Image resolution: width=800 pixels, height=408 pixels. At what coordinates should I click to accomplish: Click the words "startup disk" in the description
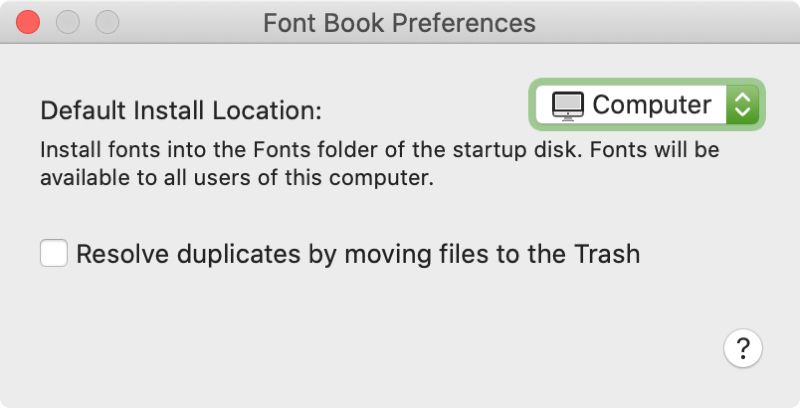coord(516,150)
